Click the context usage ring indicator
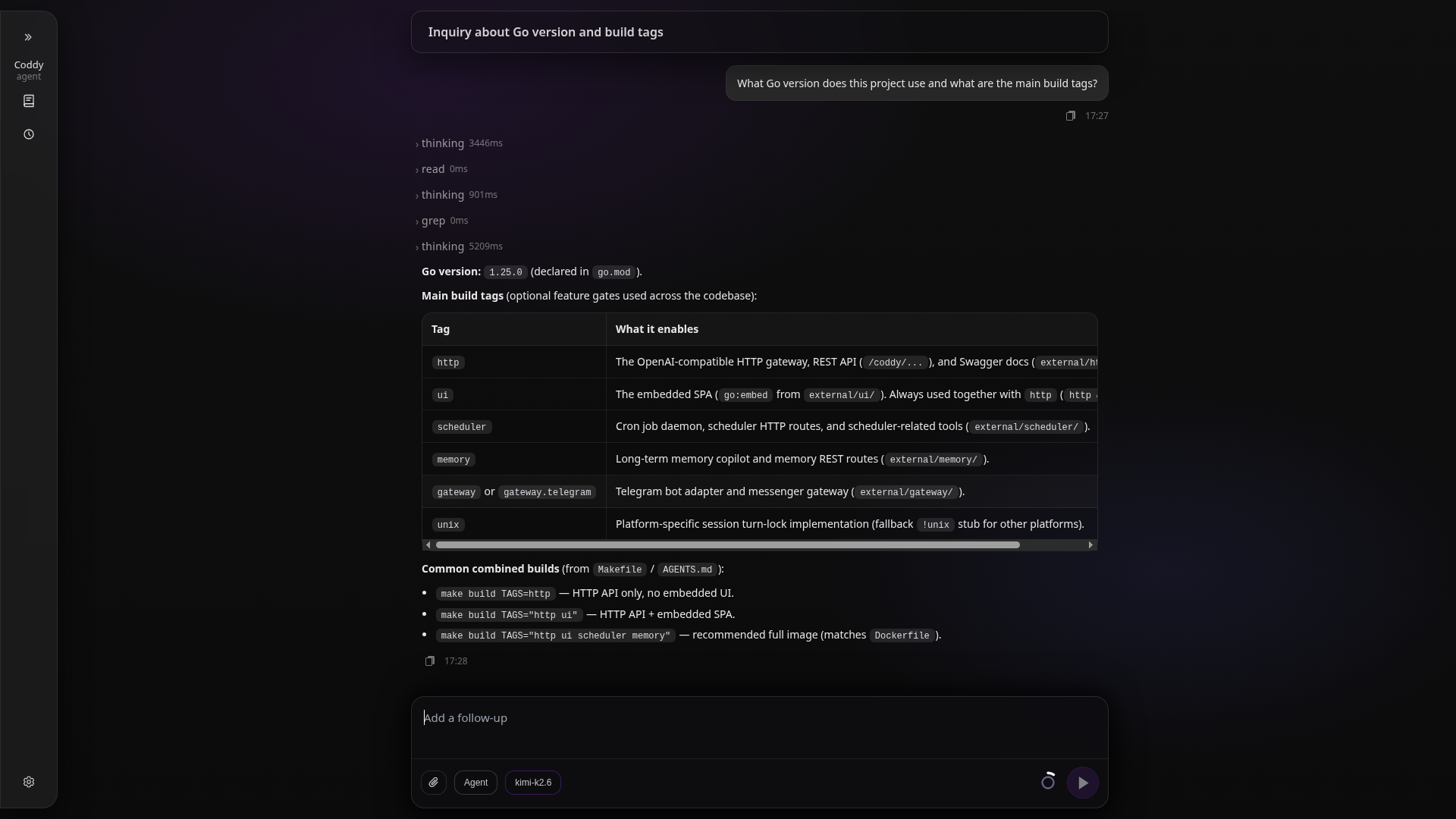This screenshot has width=1456, height=819. click(1048, 782)
